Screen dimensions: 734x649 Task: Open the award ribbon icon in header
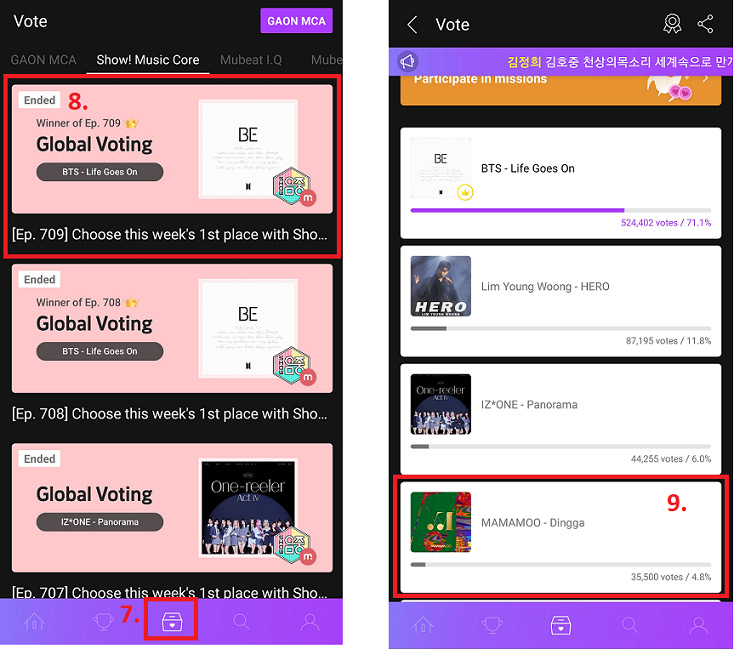[672, 23]
